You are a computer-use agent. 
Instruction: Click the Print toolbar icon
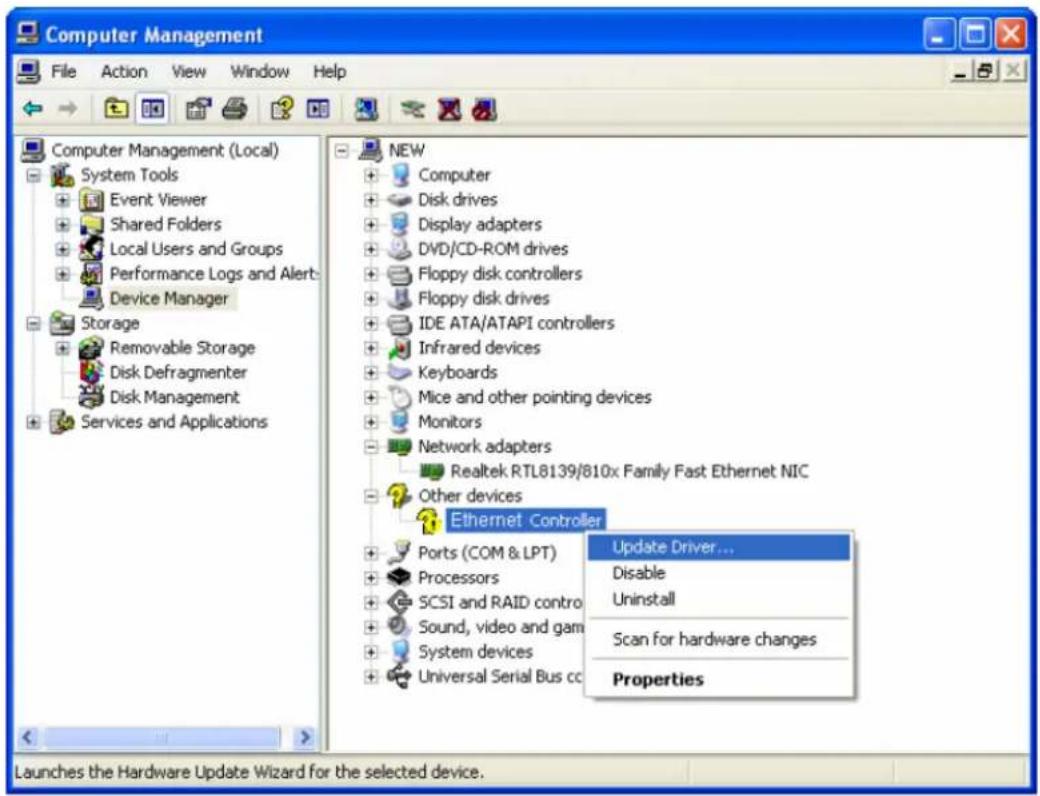[x=234, y=108]
